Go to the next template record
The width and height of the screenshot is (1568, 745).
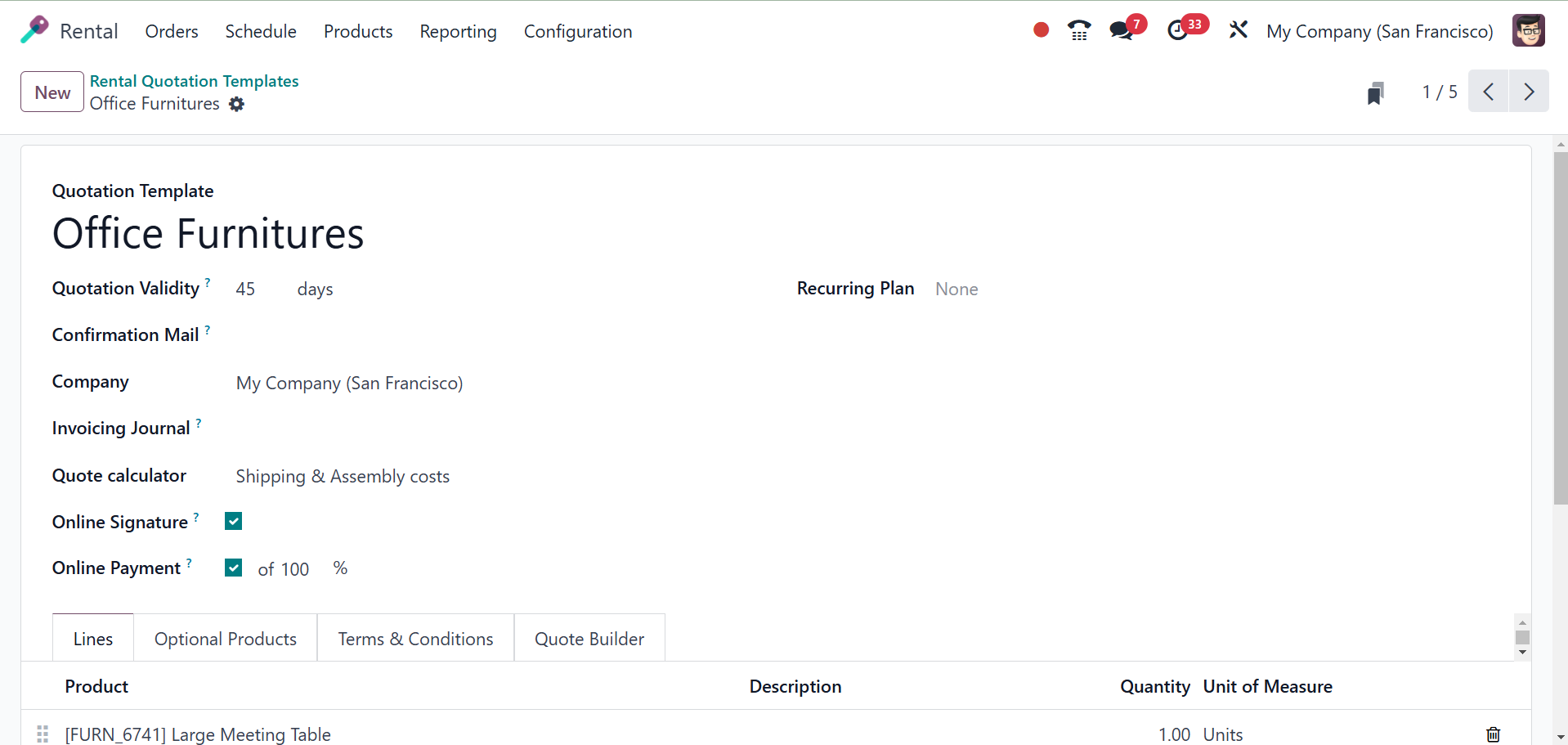point(1529,92)
